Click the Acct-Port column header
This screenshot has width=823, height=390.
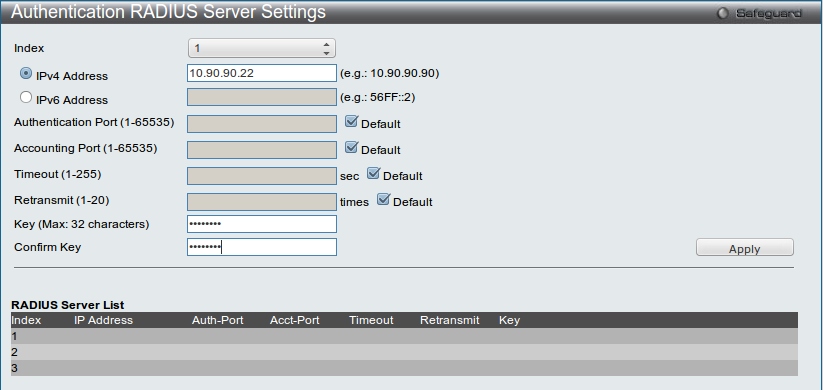click(294, 320)
